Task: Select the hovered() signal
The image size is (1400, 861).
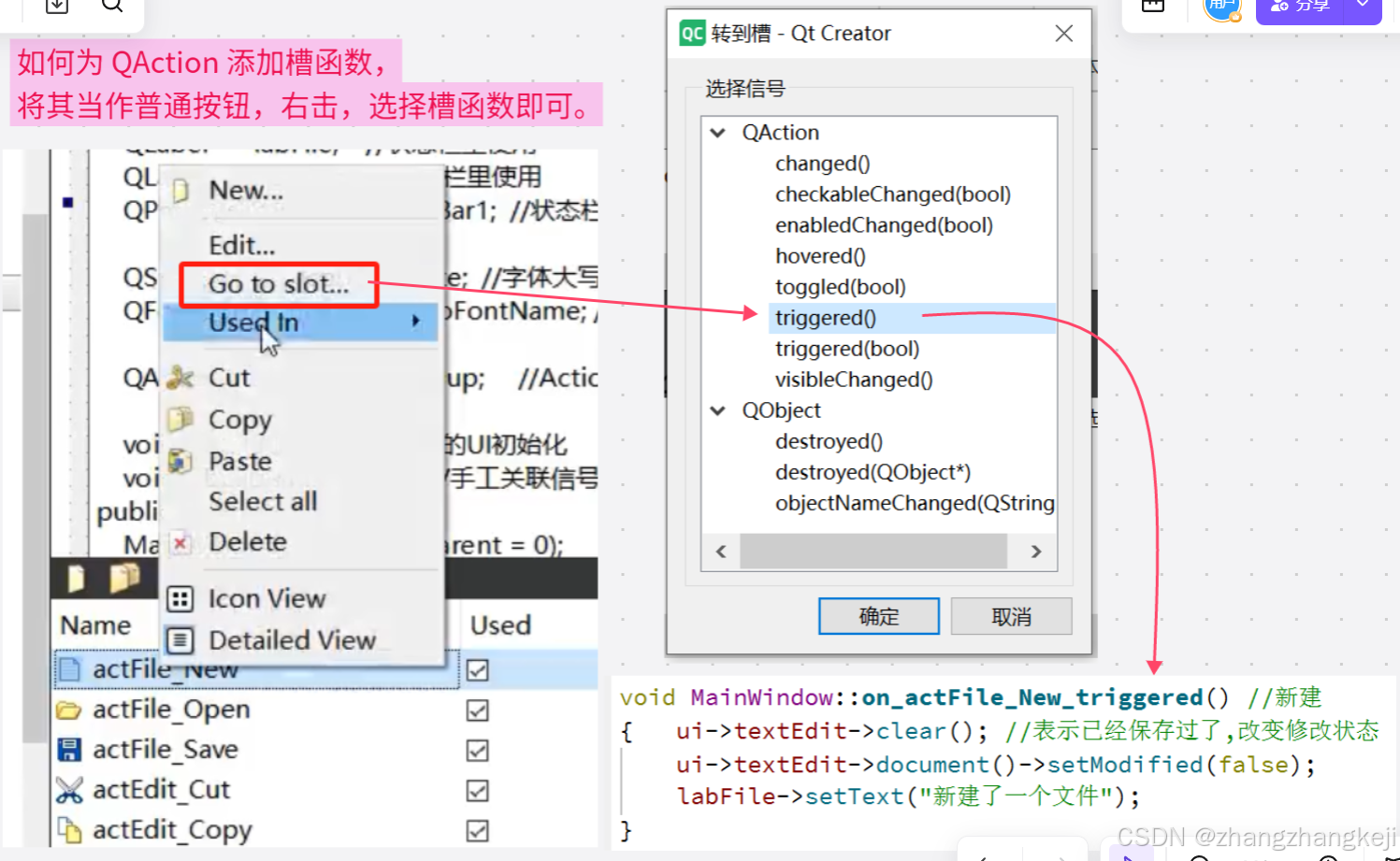Action: click(x=820, y=256)
